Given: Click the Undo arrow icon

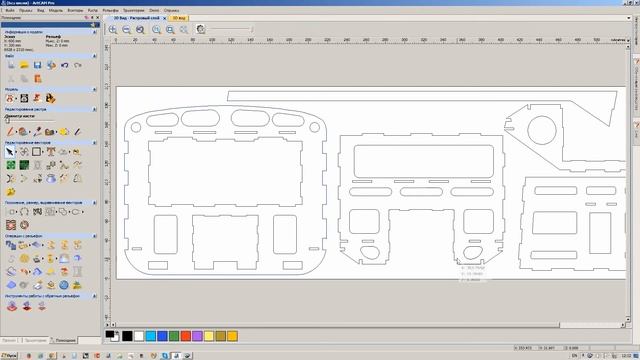Looking at the screenshot, I should click(x=64, y=65).
